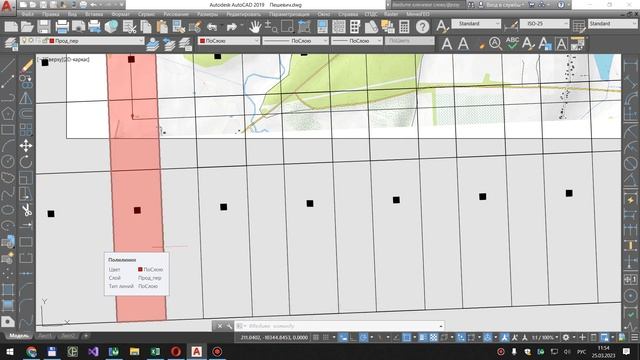This screenshot has width=640, height=360.
Task: Open the Рисование menu
Action: tap(176, 14)
